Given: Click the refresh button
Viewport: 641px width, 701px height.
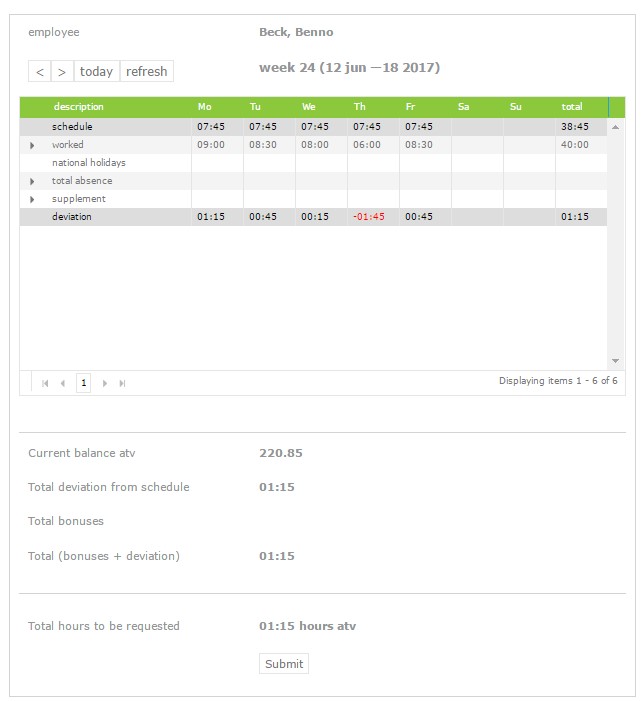Looking at the screenshot, I should [x=147, y=71].
